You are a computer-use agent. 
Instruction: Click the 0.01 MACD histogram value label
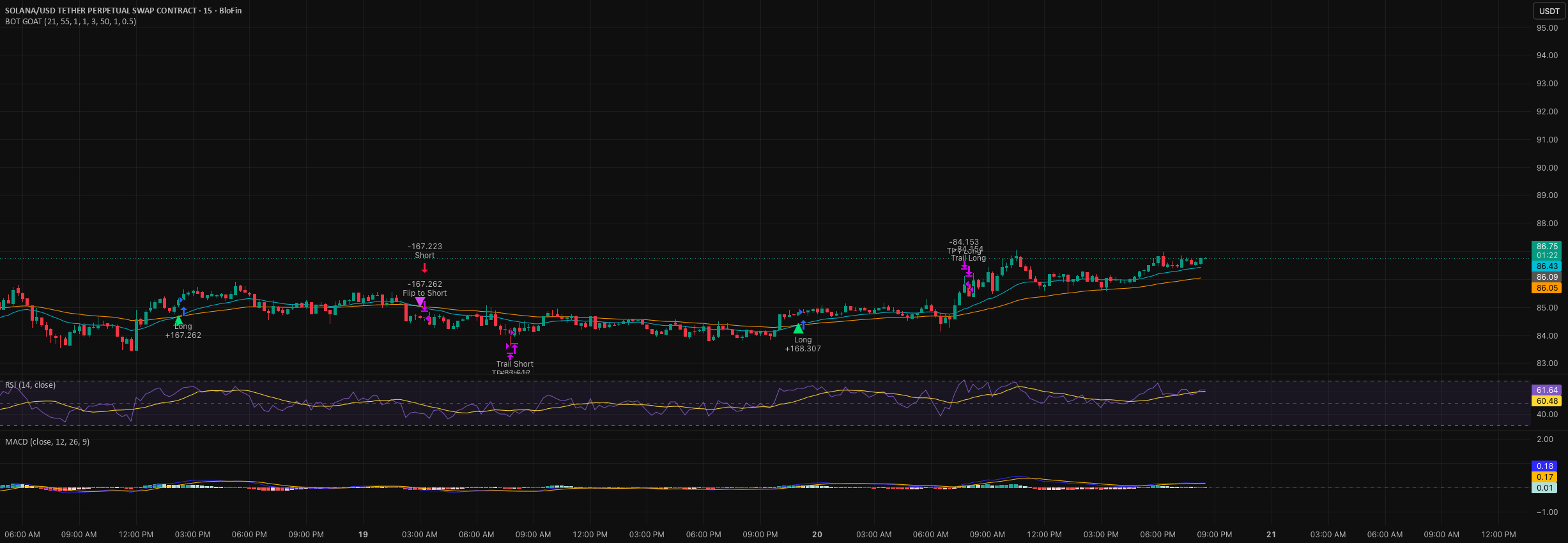coord(1544,488)
